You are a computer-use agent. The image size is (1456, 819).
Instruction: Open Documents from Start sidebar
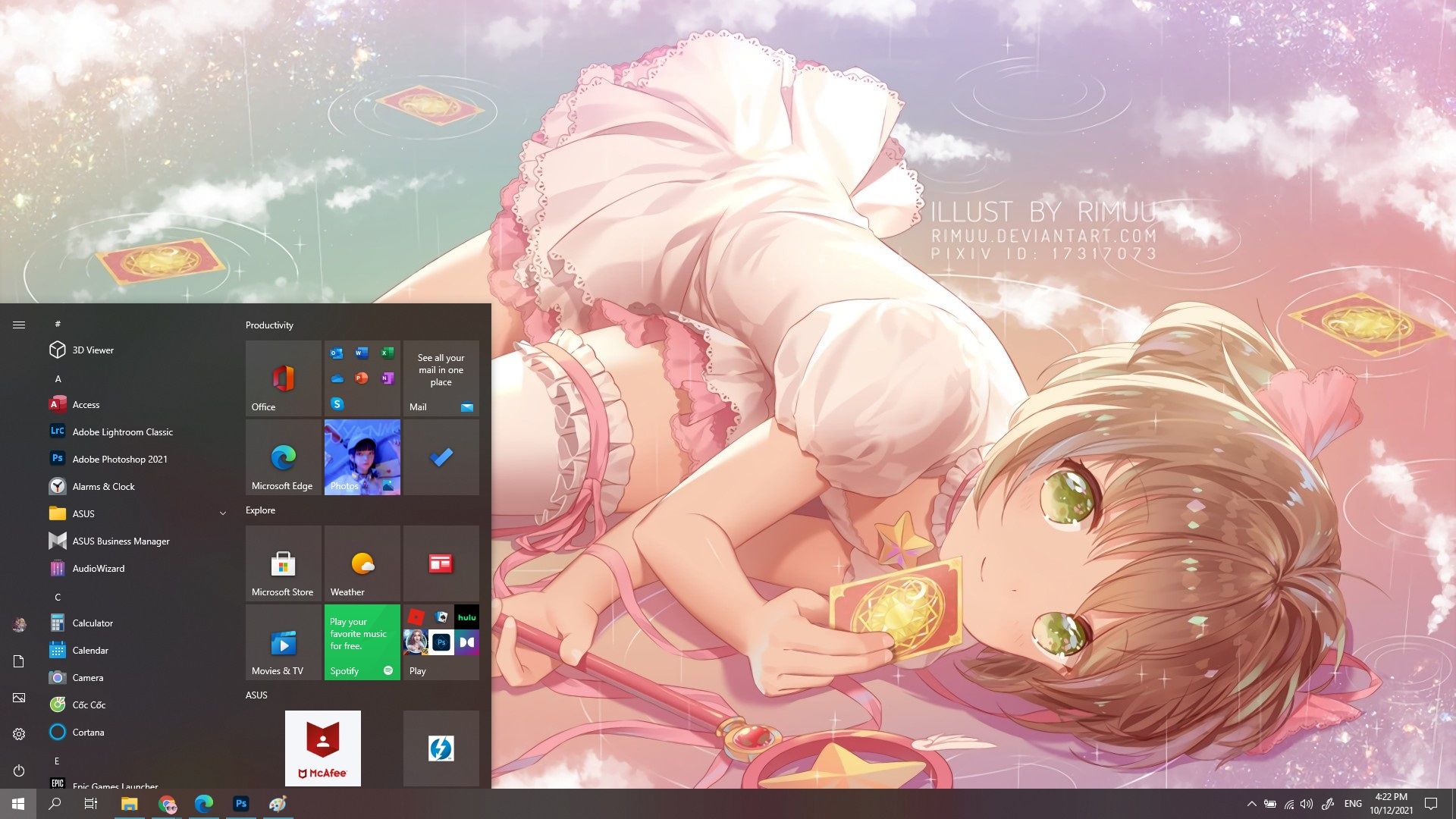19,661
